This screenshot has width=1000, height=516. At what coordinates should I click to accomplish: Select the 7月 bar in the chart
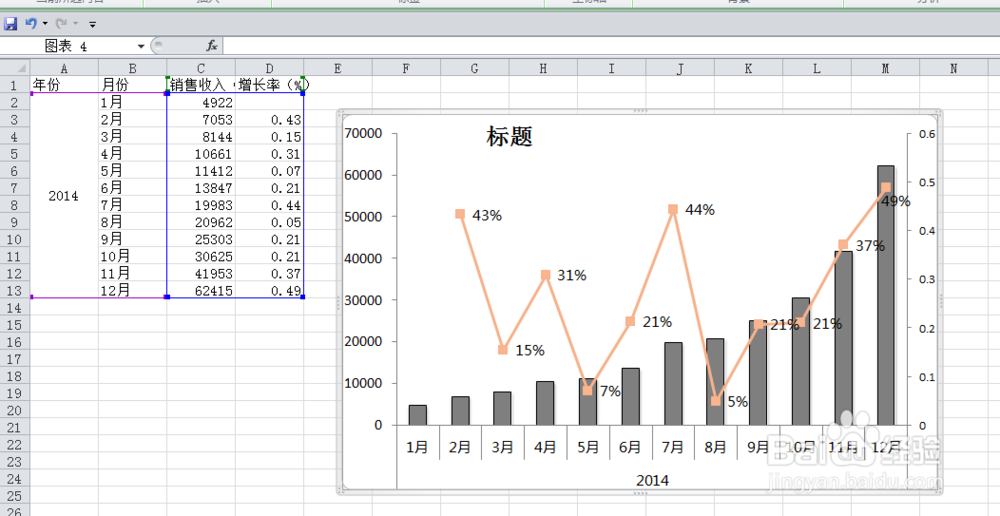point(673,384)
